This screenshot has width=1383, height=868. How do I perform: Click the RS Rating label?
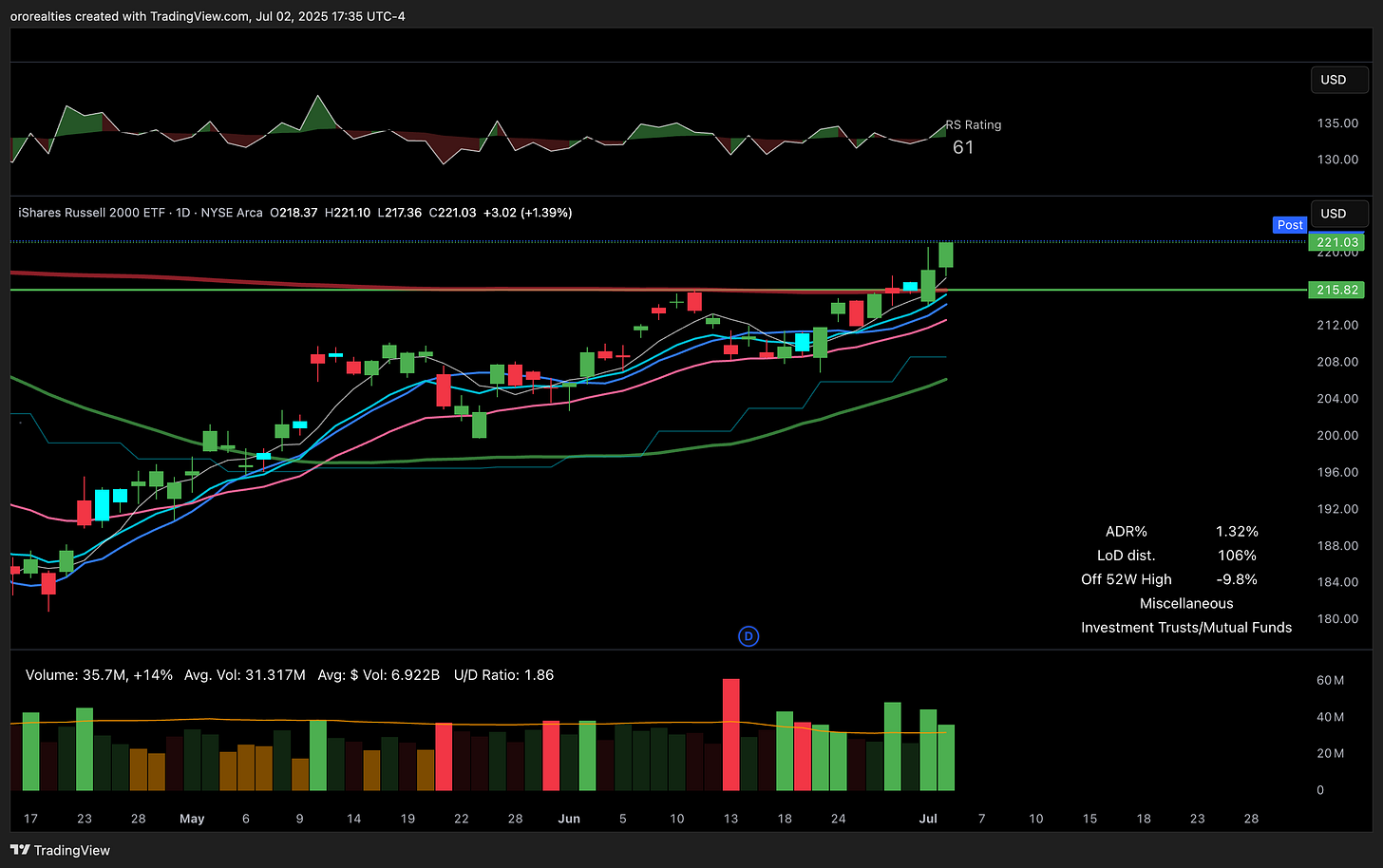pyautogui.click(x=974, y=124)
